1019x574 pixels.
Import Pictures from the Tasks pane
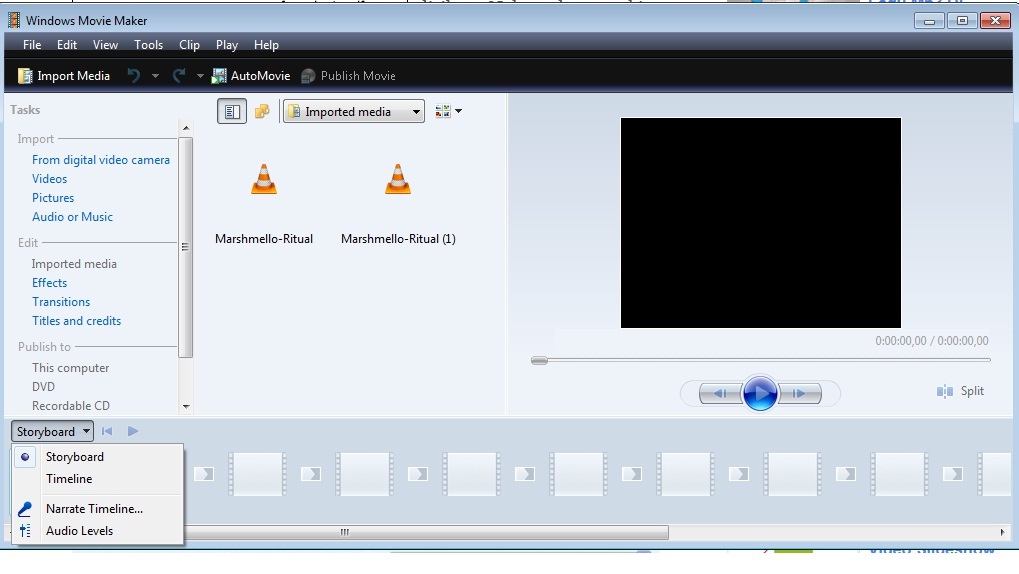point(53,198)
